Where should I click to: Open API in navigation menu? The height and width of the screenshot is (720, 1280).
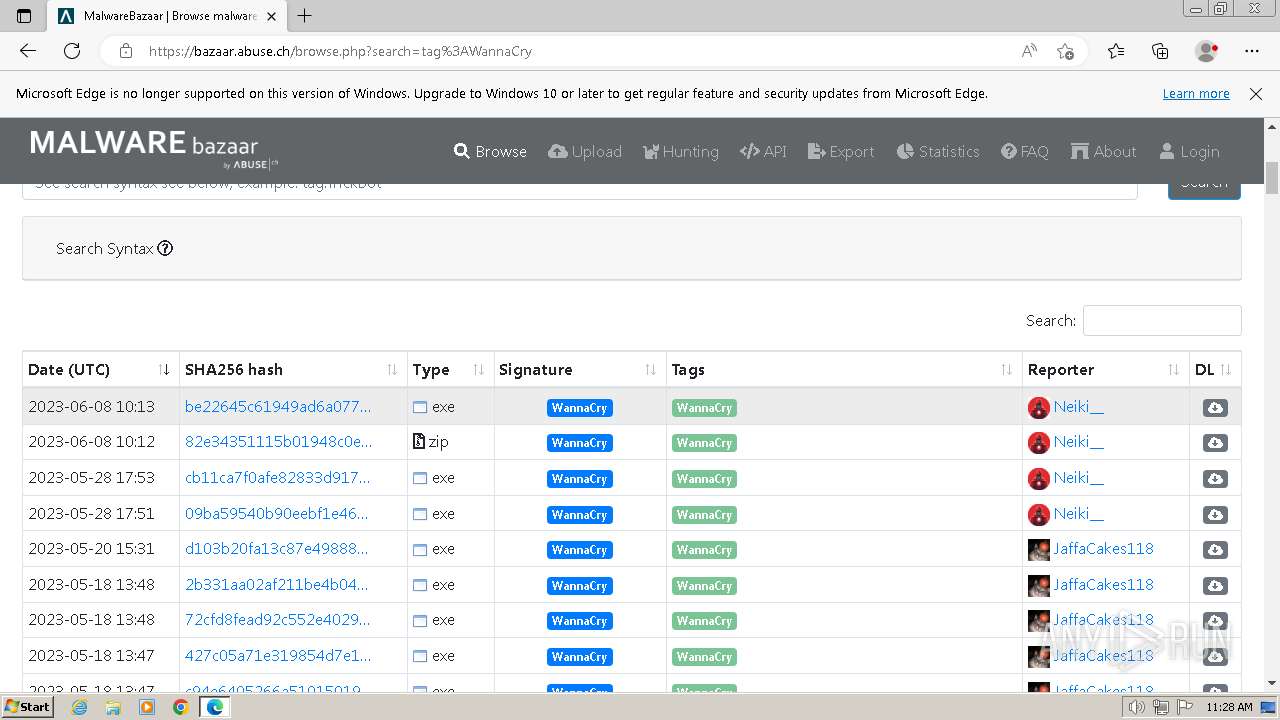coord(763,151)
